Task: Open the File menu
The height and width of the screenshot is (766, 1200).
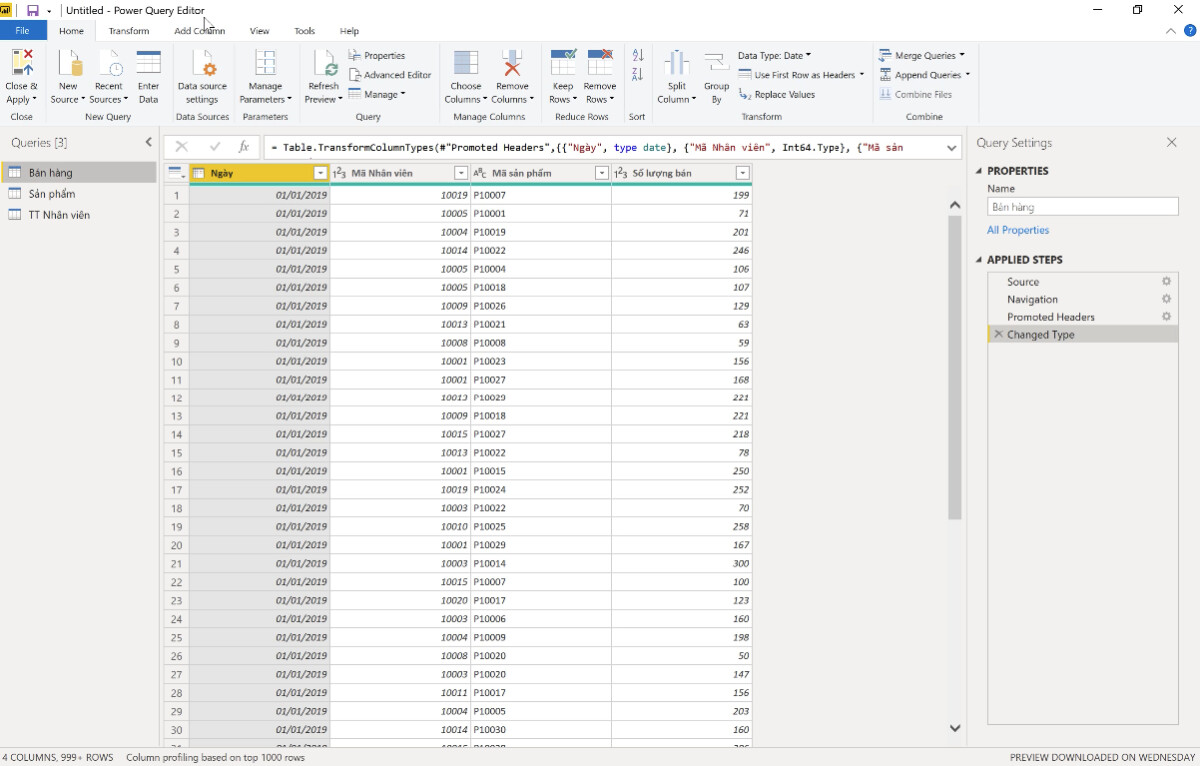Action: [23, 31]
